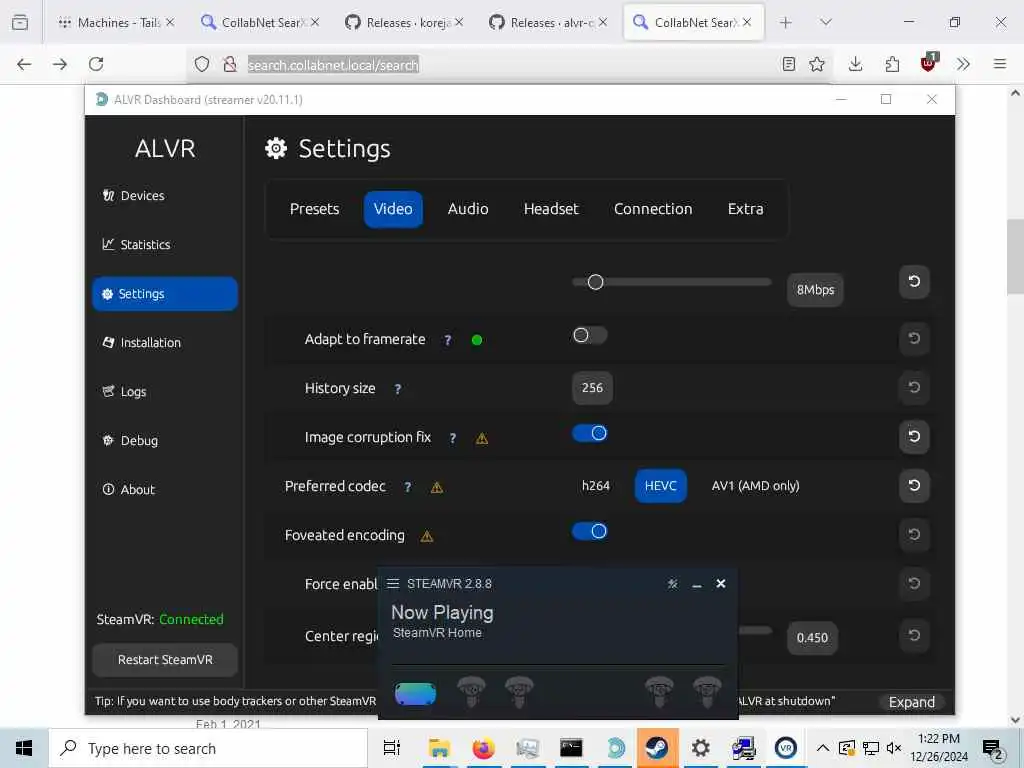Reset Preferred codec to default

point(914,485)
